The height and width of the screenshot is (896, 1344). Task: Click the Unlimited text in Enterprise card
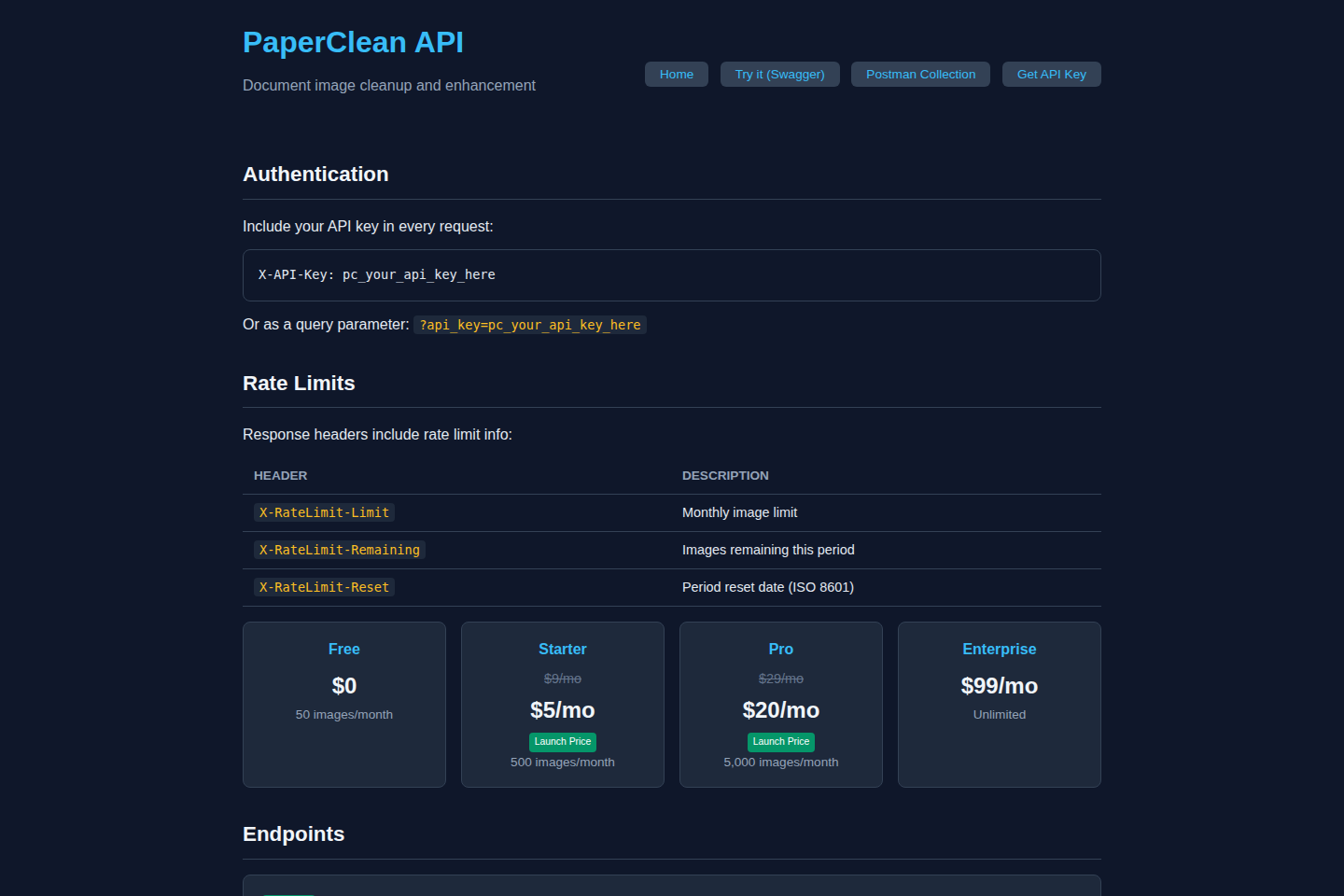[1000, 715]
